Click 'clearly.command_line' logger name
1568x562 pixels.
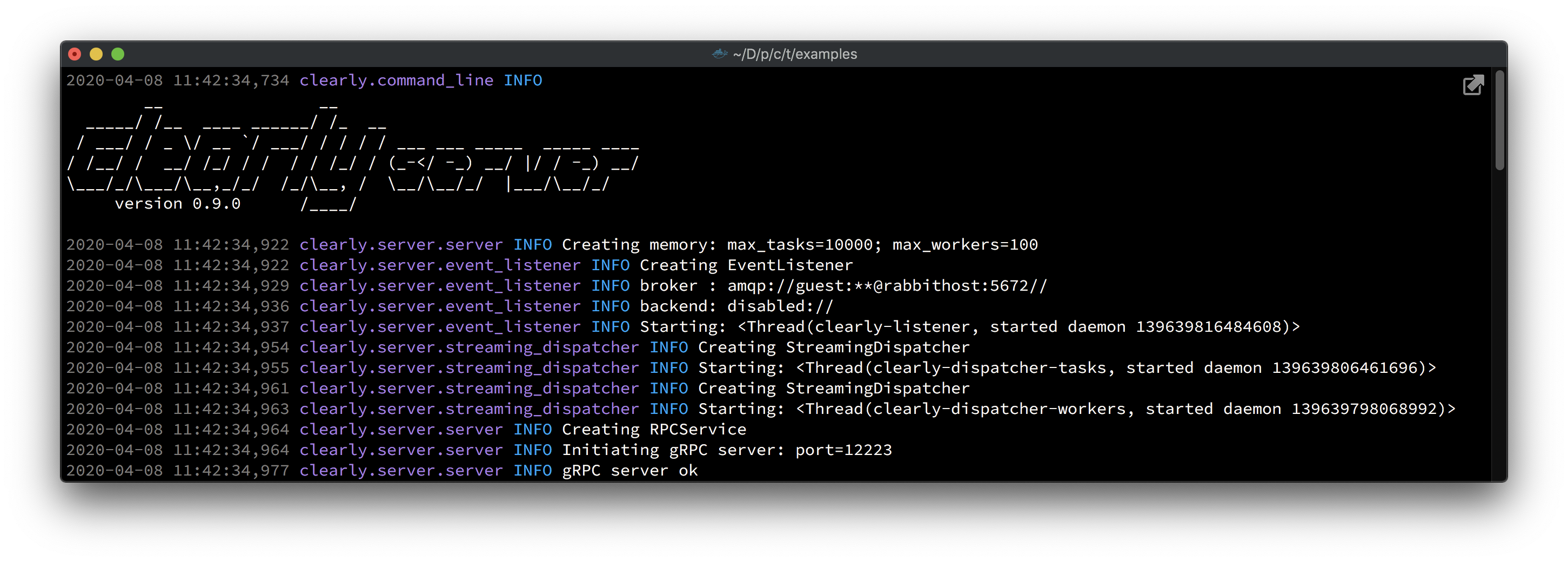pos(396,81)
